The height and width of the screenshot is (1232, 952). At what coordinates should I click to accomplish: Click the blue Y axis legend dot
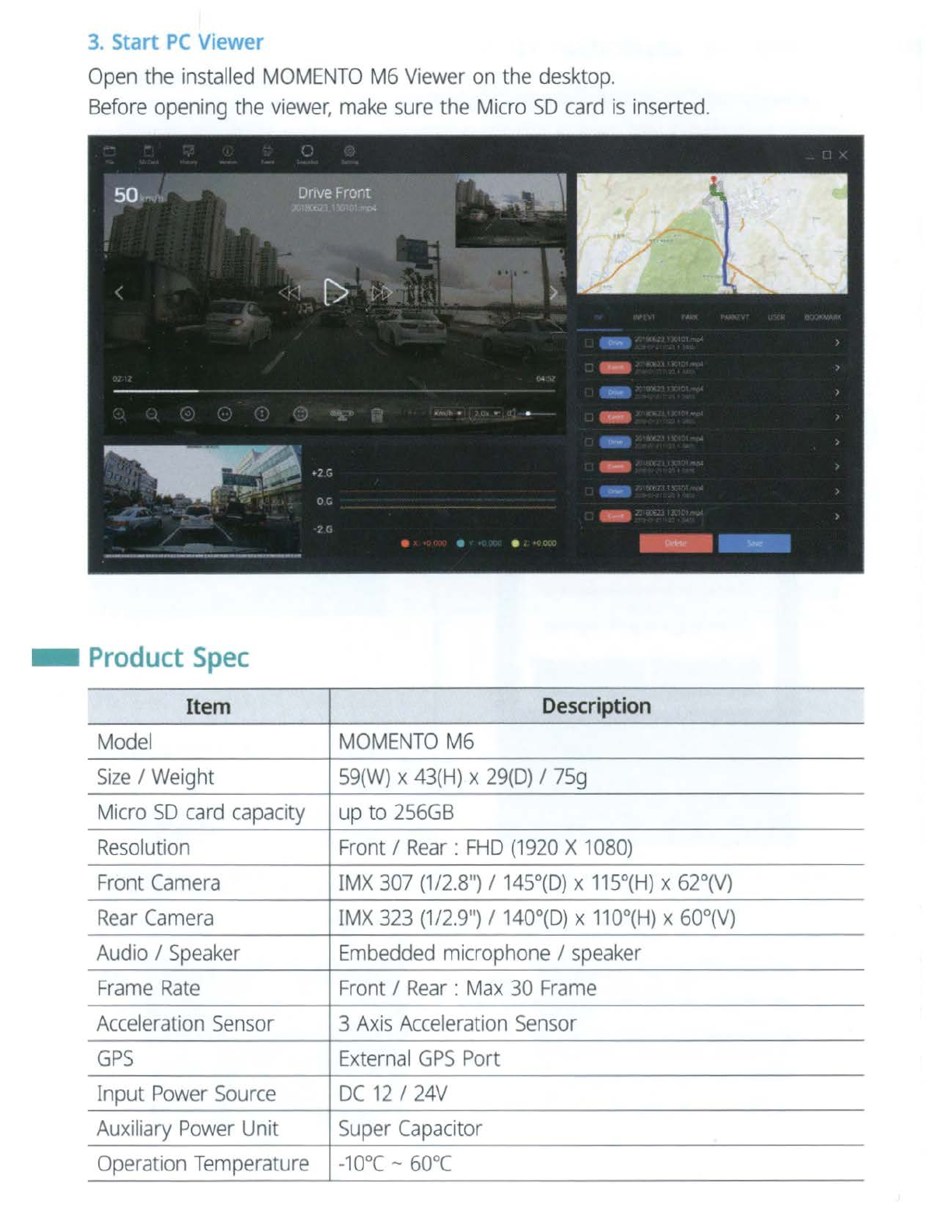(460, 543)
